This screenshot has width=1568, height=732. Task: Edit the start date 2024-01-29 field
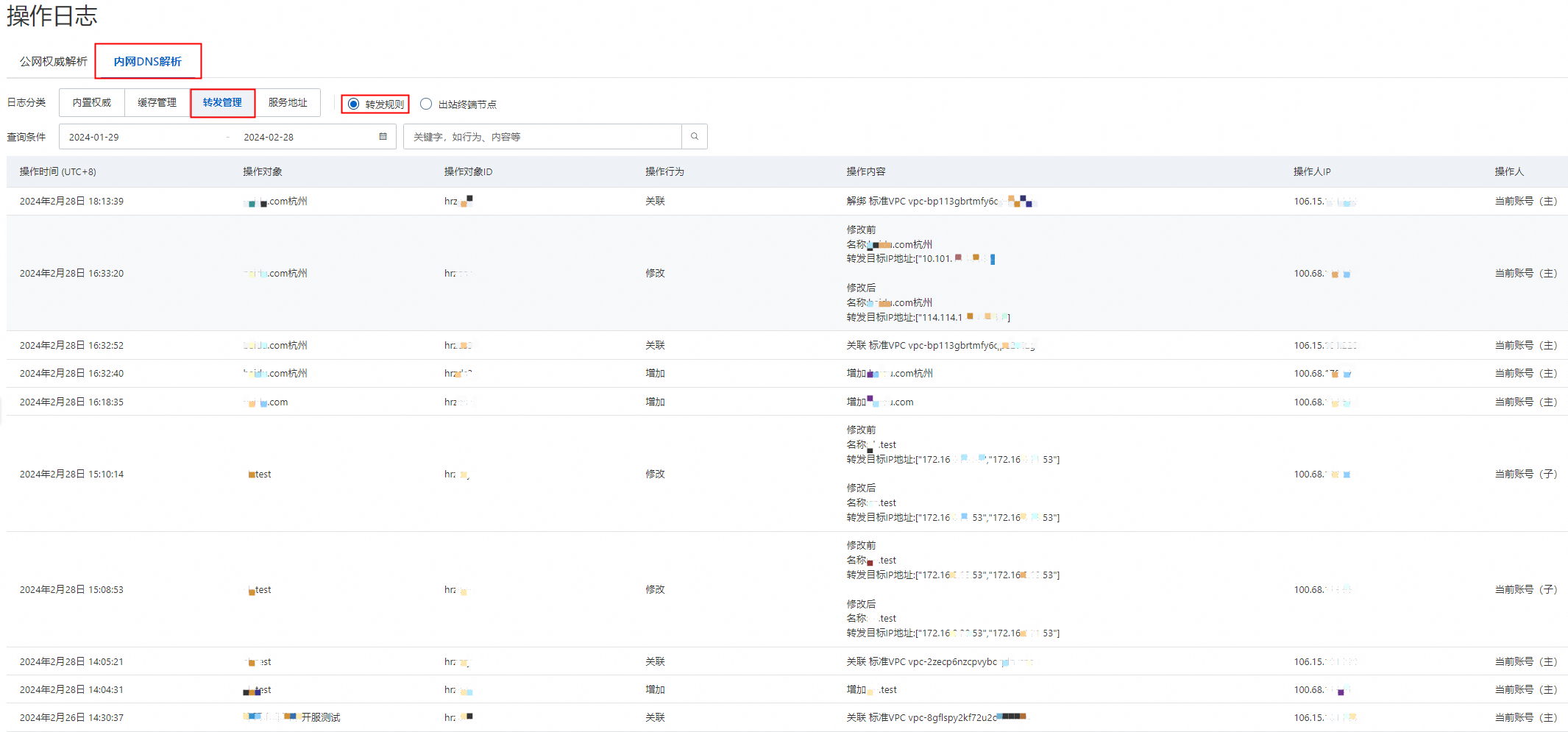tap(94, 138)
